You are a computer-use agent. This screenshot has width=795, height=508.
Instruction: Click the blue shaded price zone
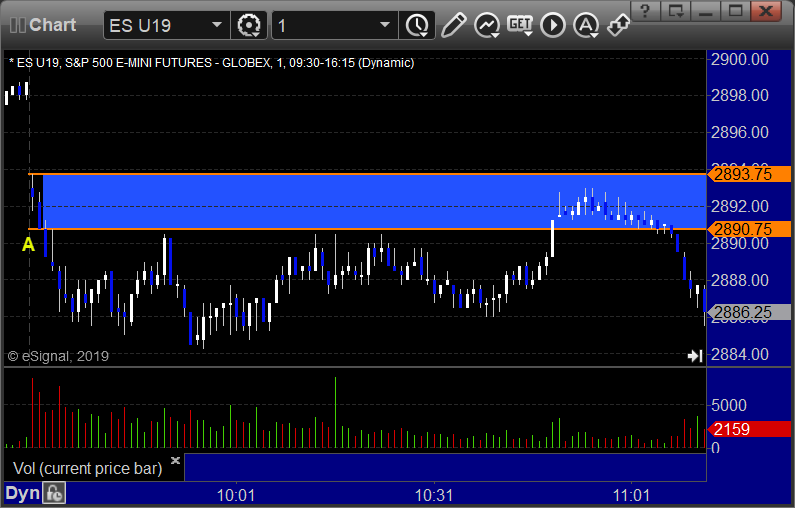[374, 201]
